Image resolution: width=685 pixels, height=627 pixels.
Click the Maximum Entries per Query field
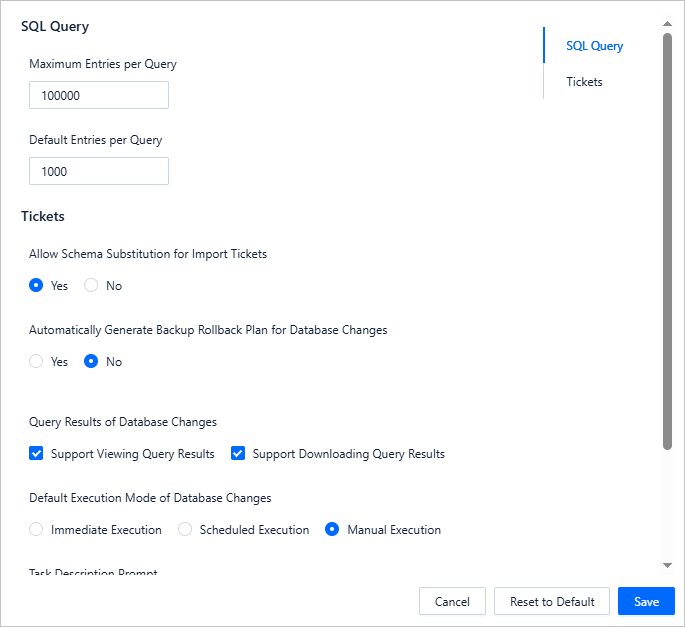pos(98,96)
